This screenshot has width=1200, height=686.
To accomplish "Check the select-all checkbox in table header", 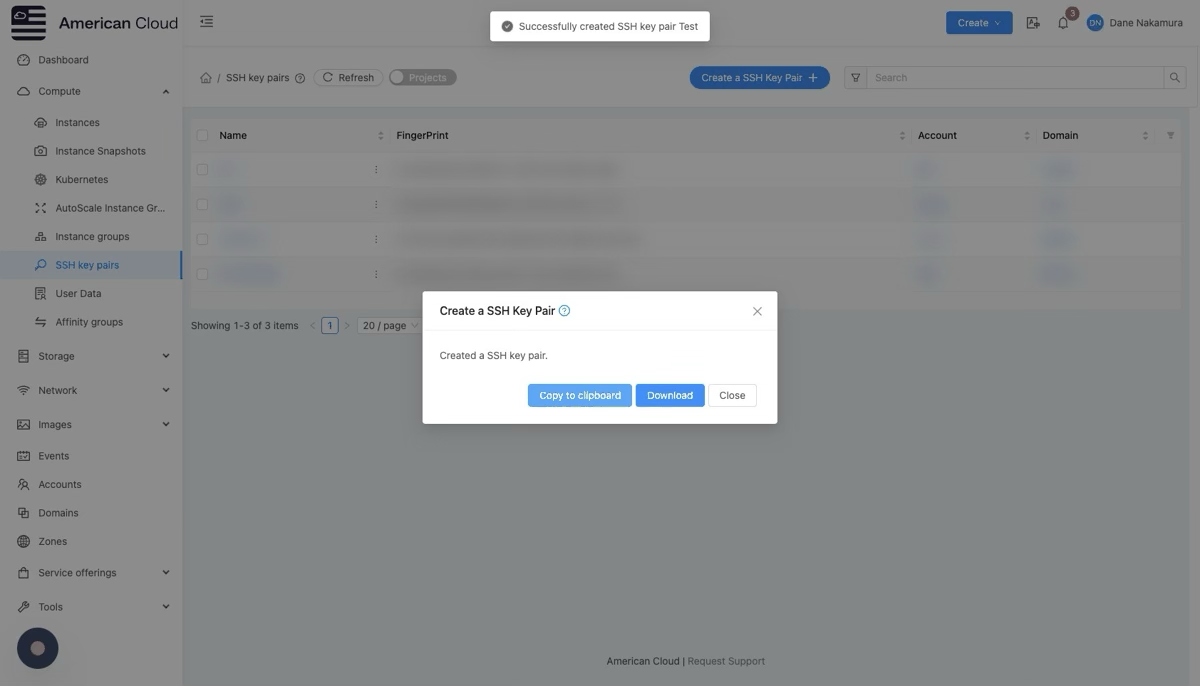I will coord(203,136).
